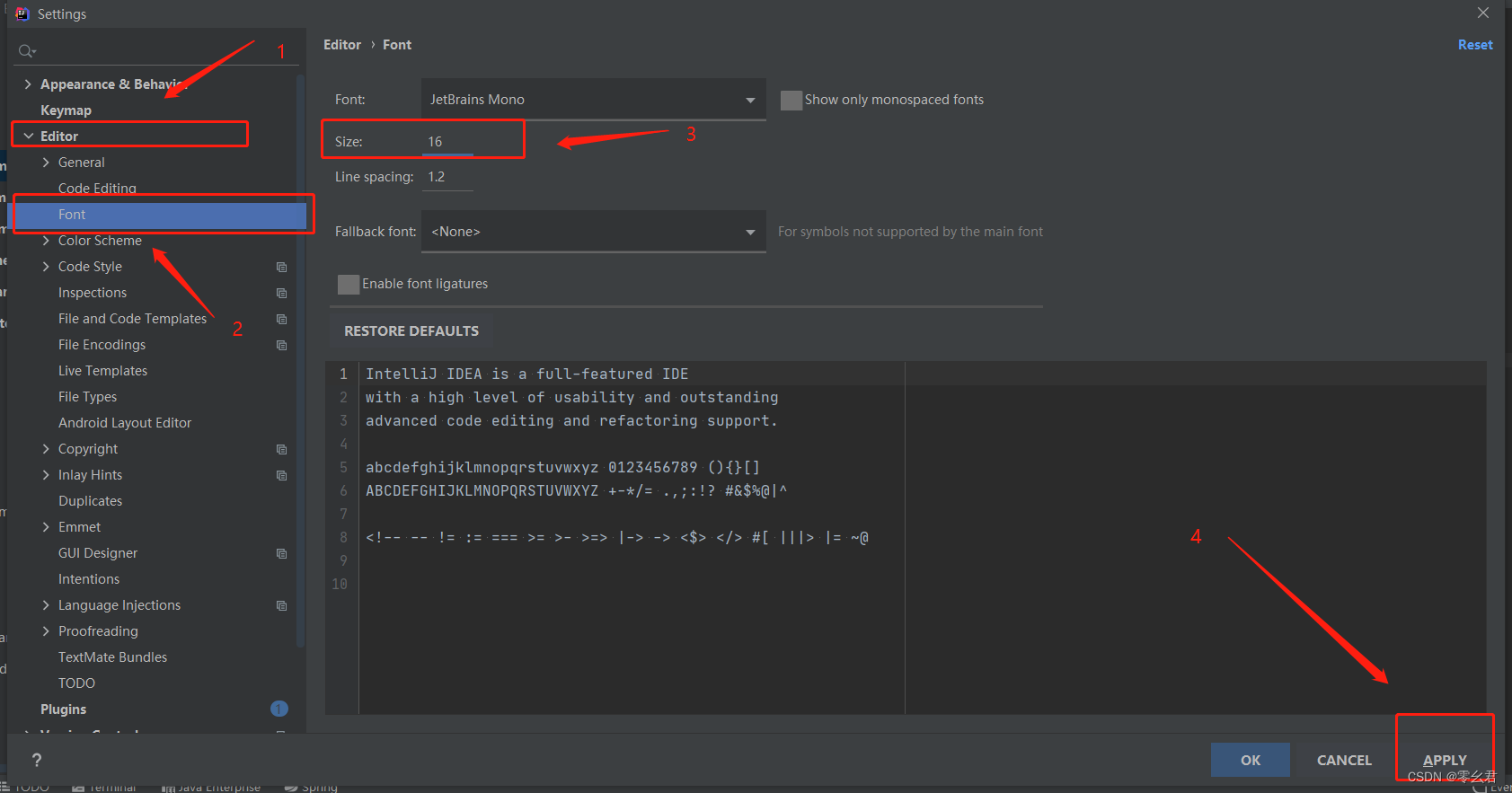Image resolution: width=1512 pixels, height=793 pixels.
Task: Open the Font dropdown showing JetBrains Mono
Action: tap(593, 100)
